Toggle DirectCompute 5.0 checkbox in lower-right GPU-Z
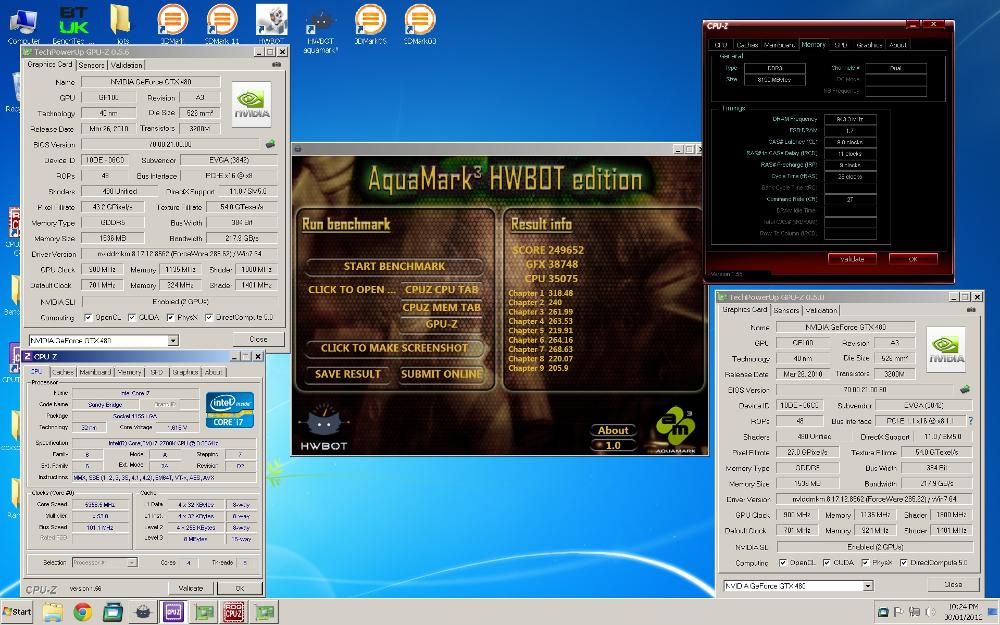The image size is (1000, 625). 903,562
